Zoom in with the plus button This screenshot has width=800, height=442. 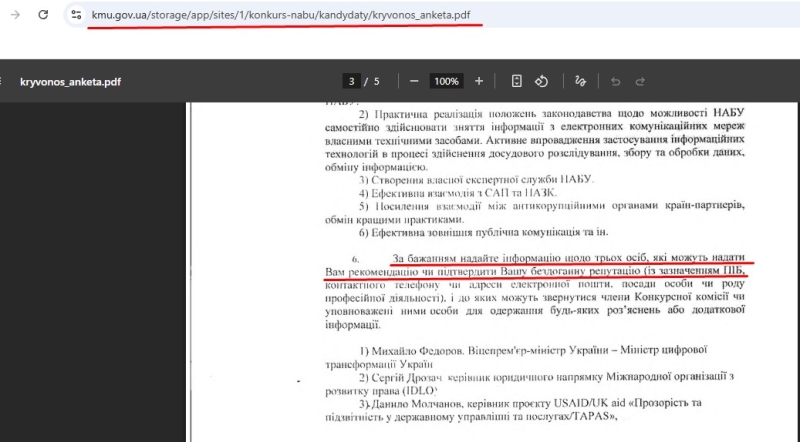479,81
